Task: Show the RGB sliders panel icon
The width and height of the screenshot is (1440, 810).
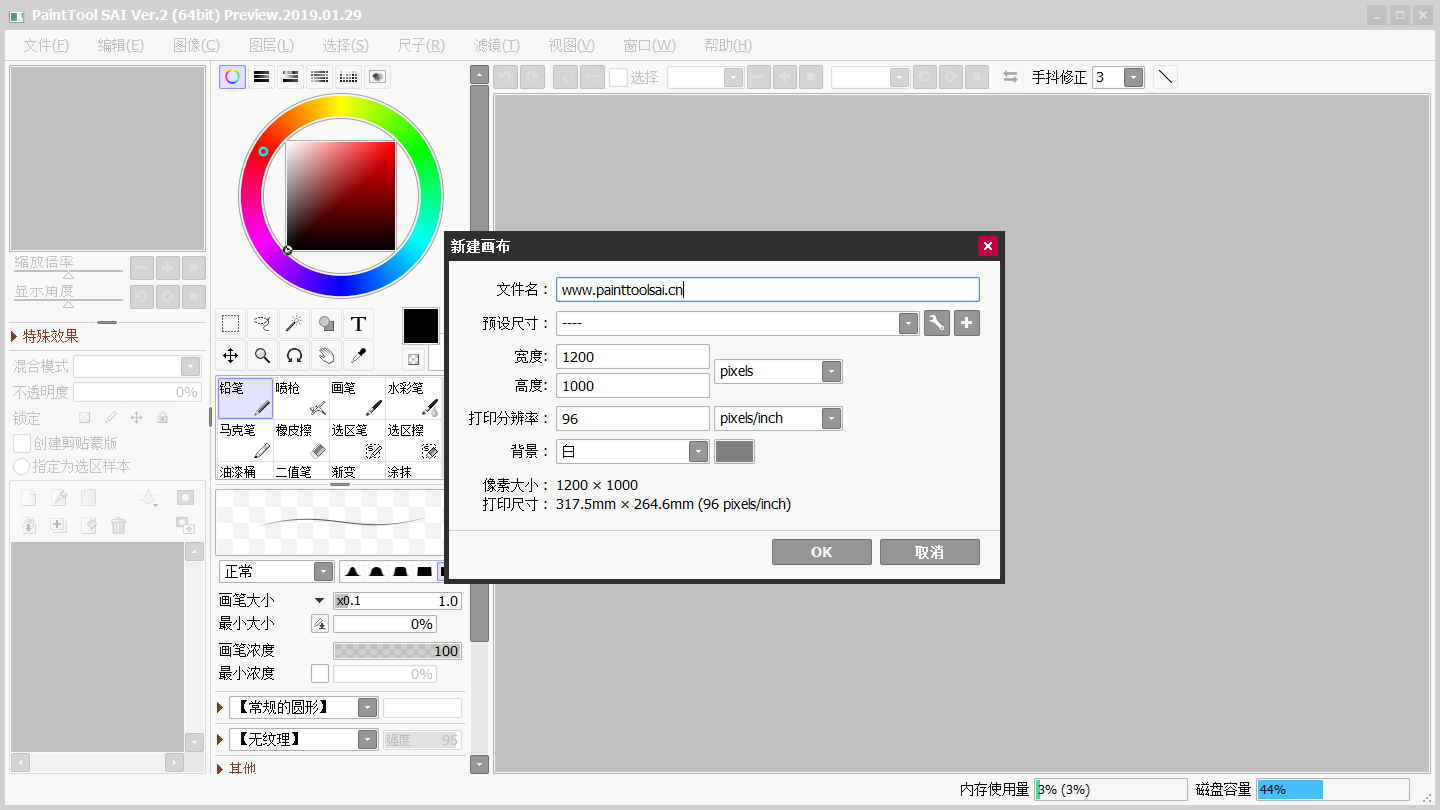Action: point(261,77)
